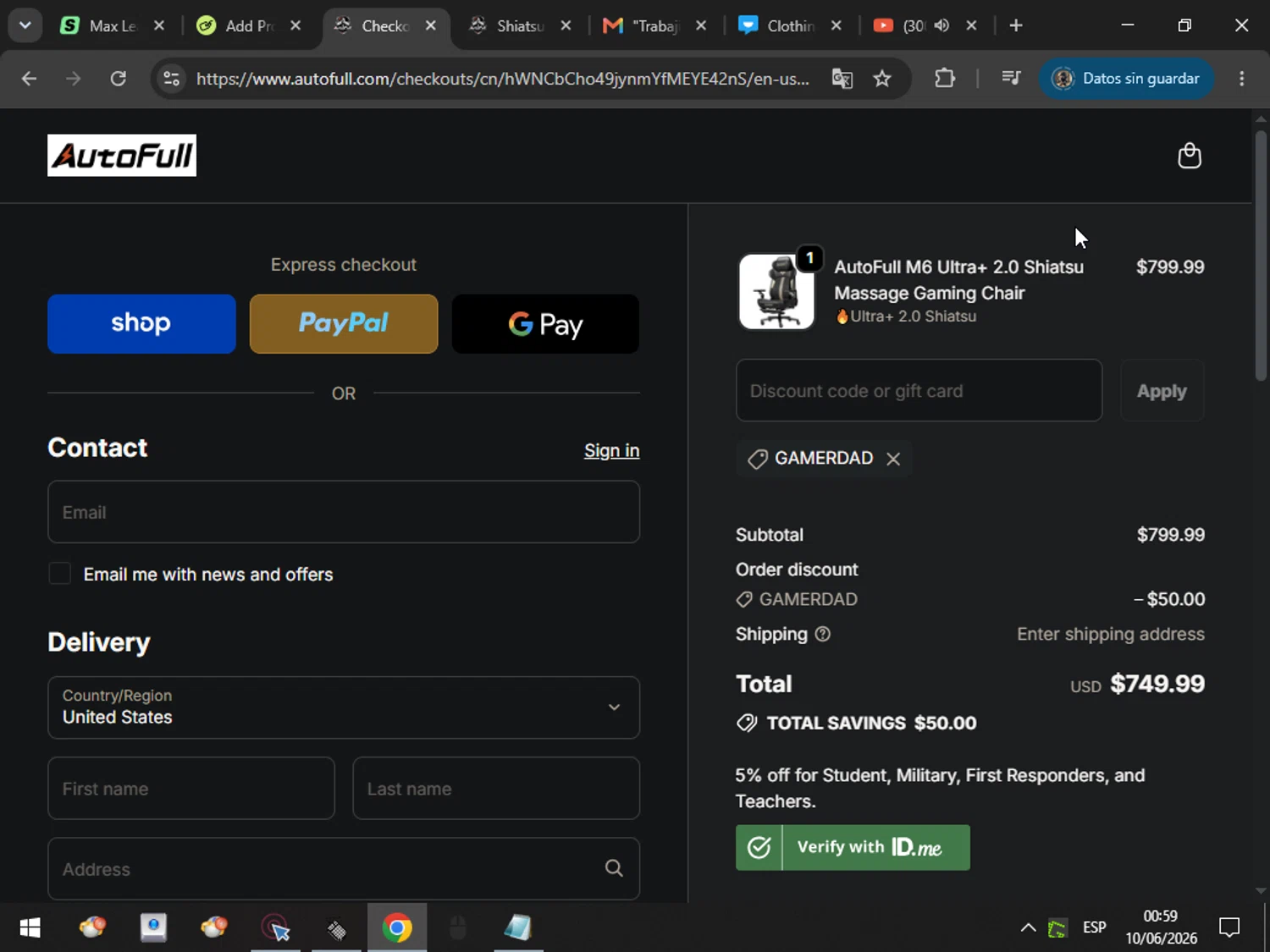Close the Shiatsu tab

coord(566,25)
